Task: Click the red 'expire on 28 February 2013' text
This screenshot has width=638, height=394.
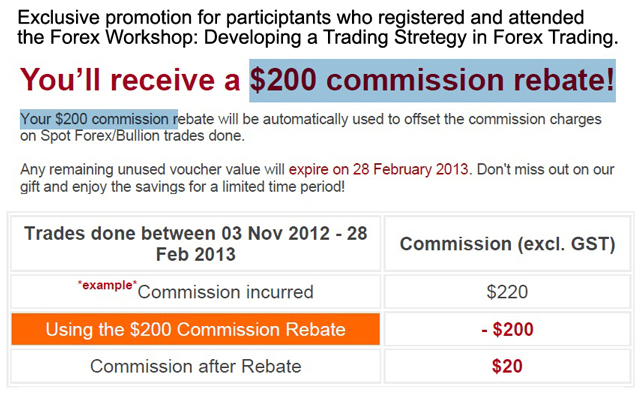Action: click(x=378, y=169)
